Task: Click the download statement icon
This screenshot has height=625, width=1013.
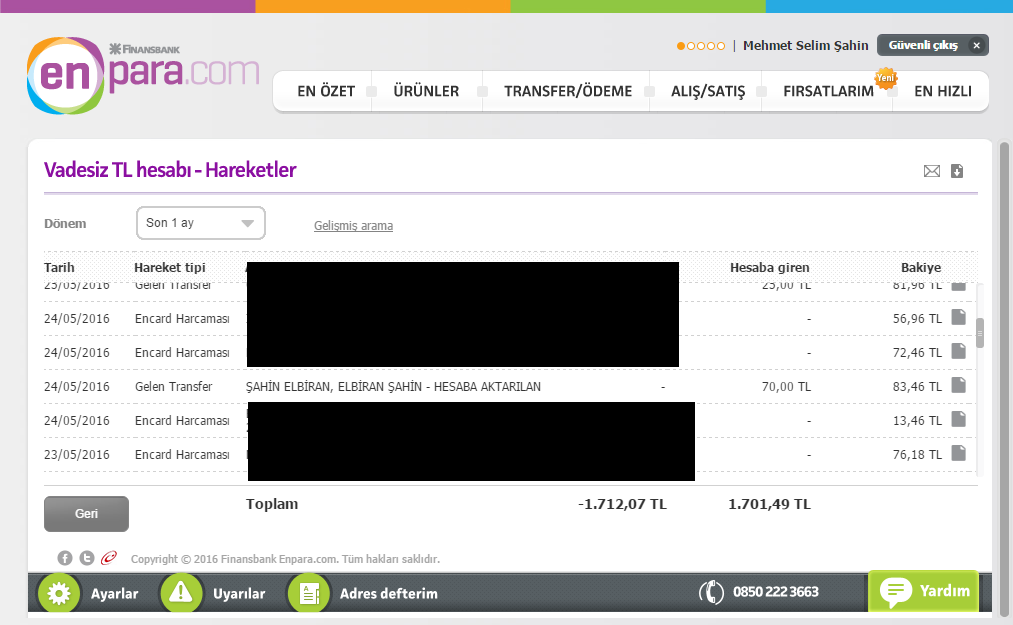Action: pyautogui.click(x=957, y=171)
